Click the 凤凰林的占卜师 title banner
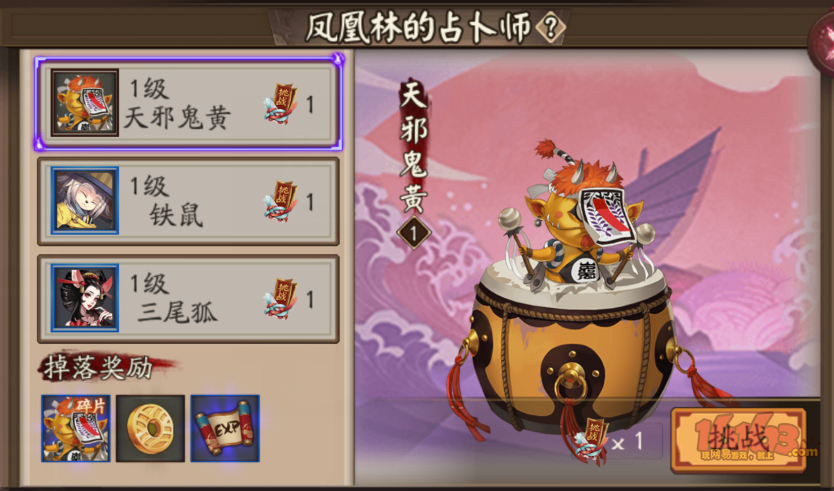 click(x=419, y=27)
